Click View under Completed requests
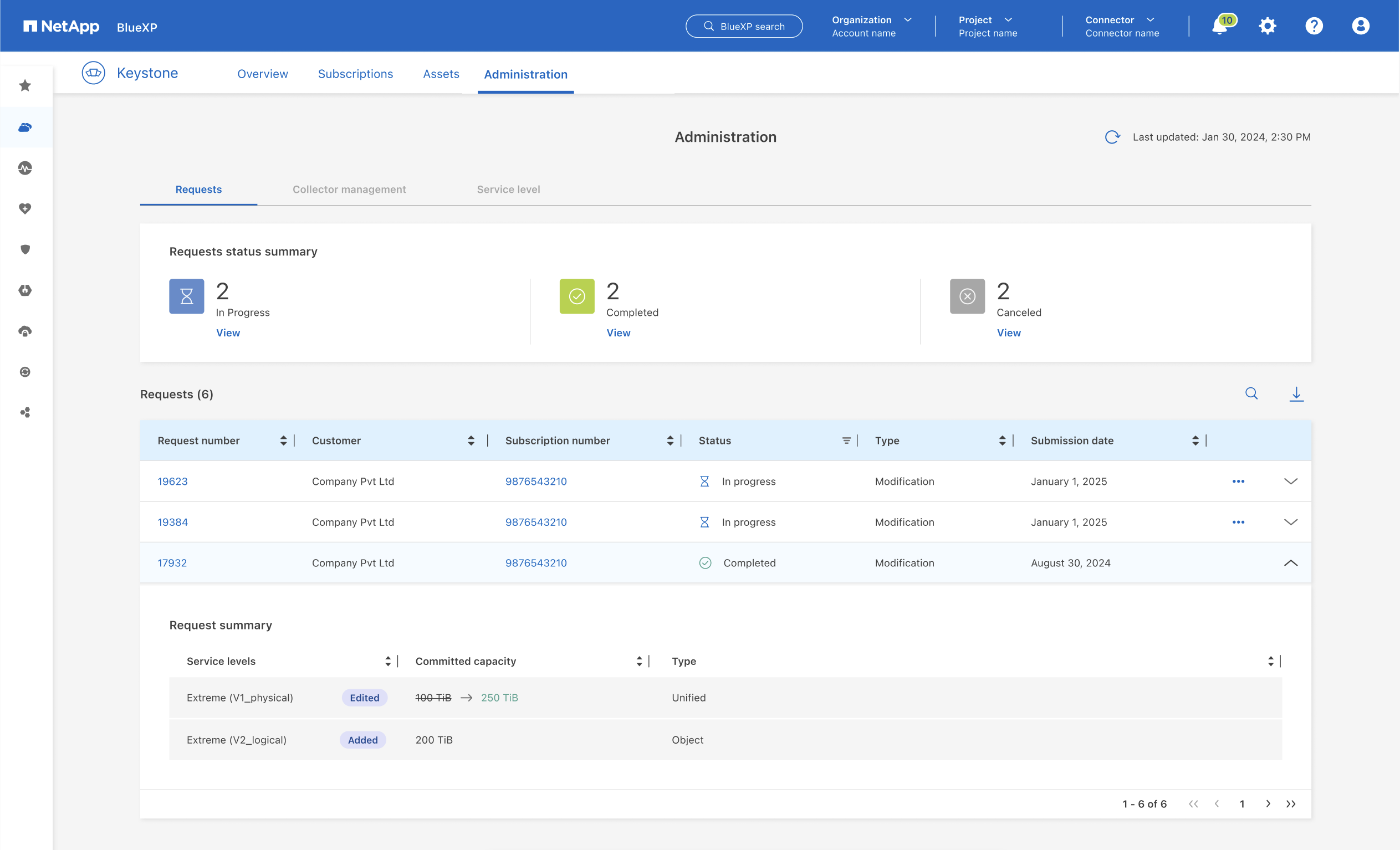1400x850 pixels. pos(618,332)
